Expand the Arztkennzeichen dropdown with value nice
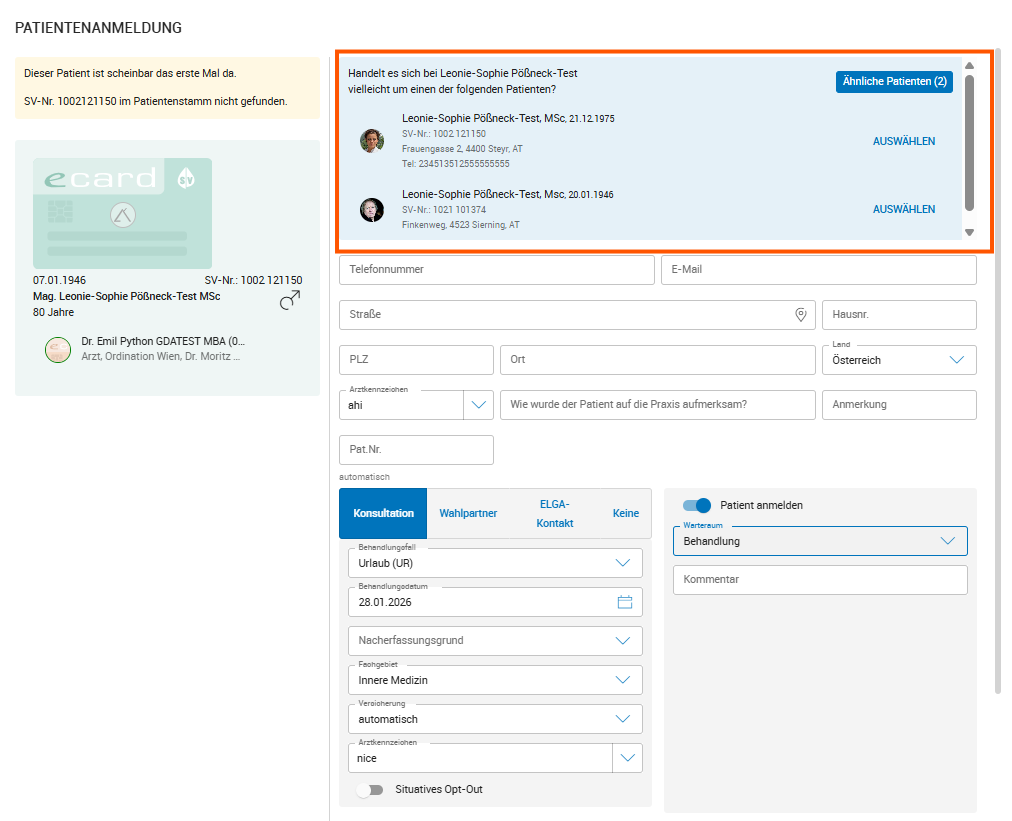Image resolution: width=1012 pixels, height=821 pixels. pos(627,758)
